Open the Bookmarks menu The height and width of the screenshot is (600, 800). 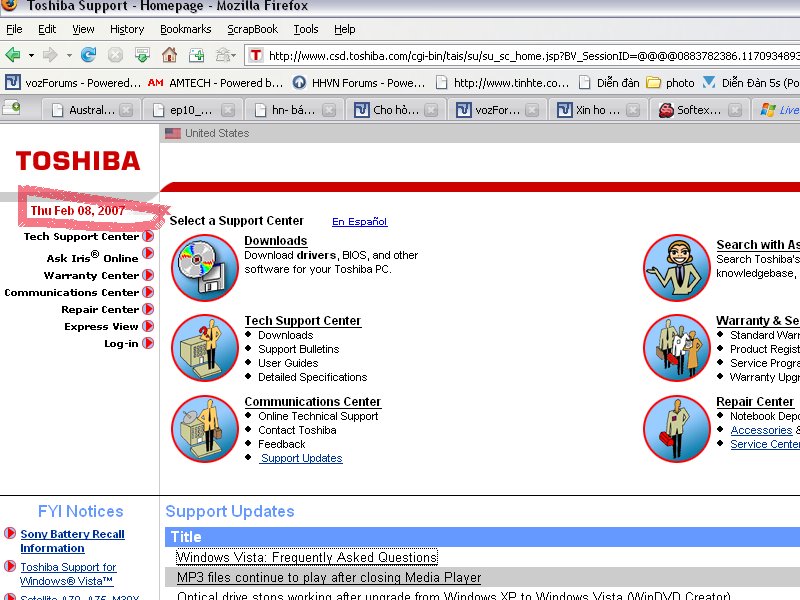tap(186, 29)
